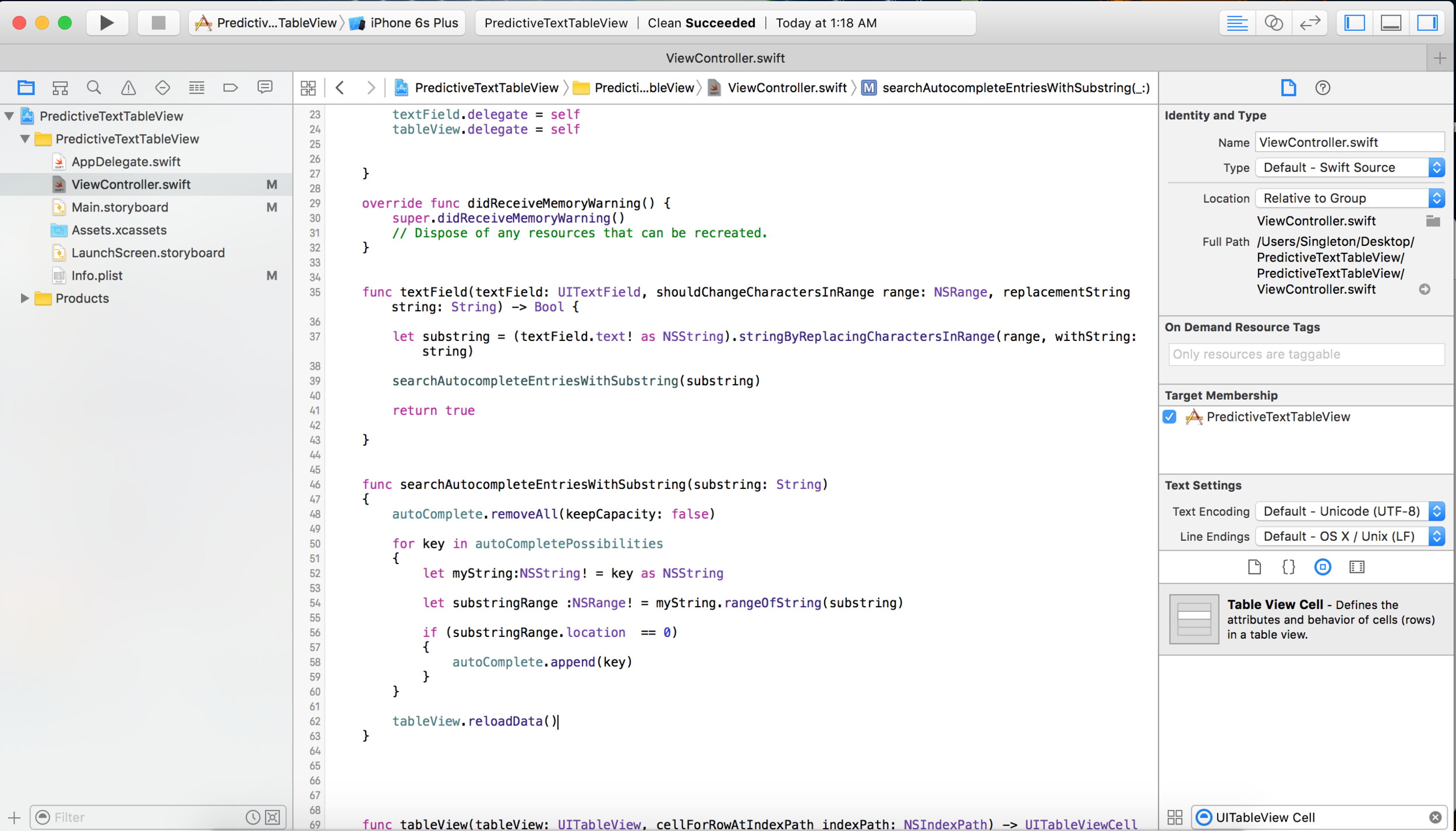Open Info.plist
Screen dimensions: 1456x831
tap(97, 275)
